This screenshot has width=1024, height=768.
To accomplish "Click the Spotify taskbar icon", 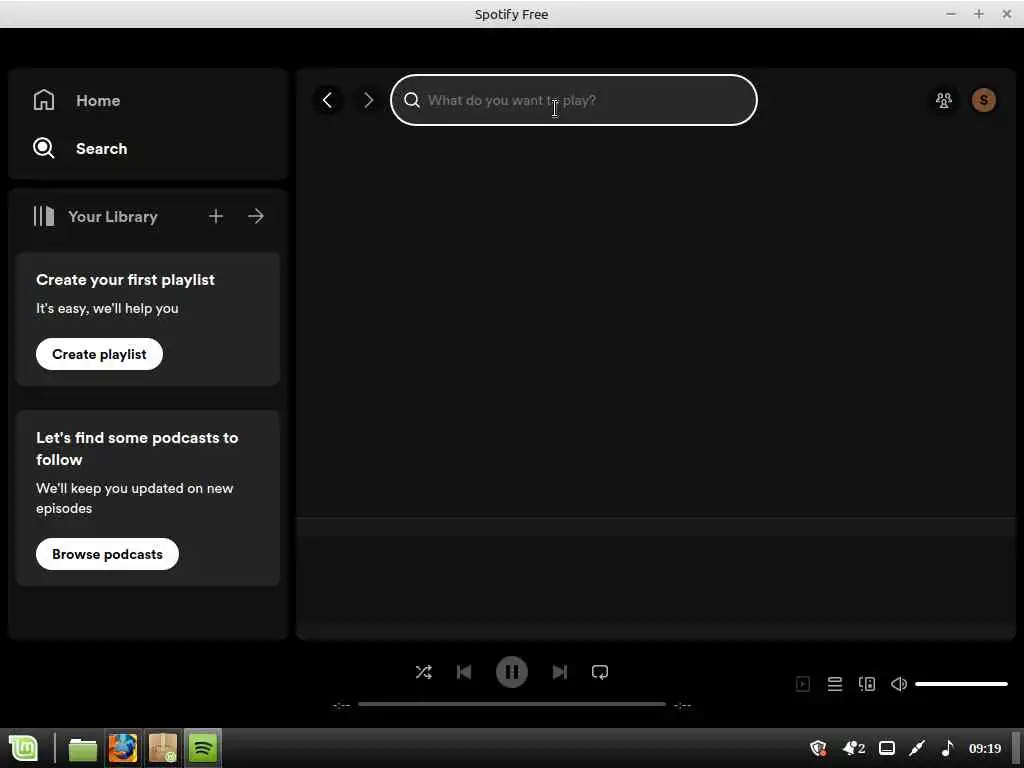I will [x=202, y=748].
